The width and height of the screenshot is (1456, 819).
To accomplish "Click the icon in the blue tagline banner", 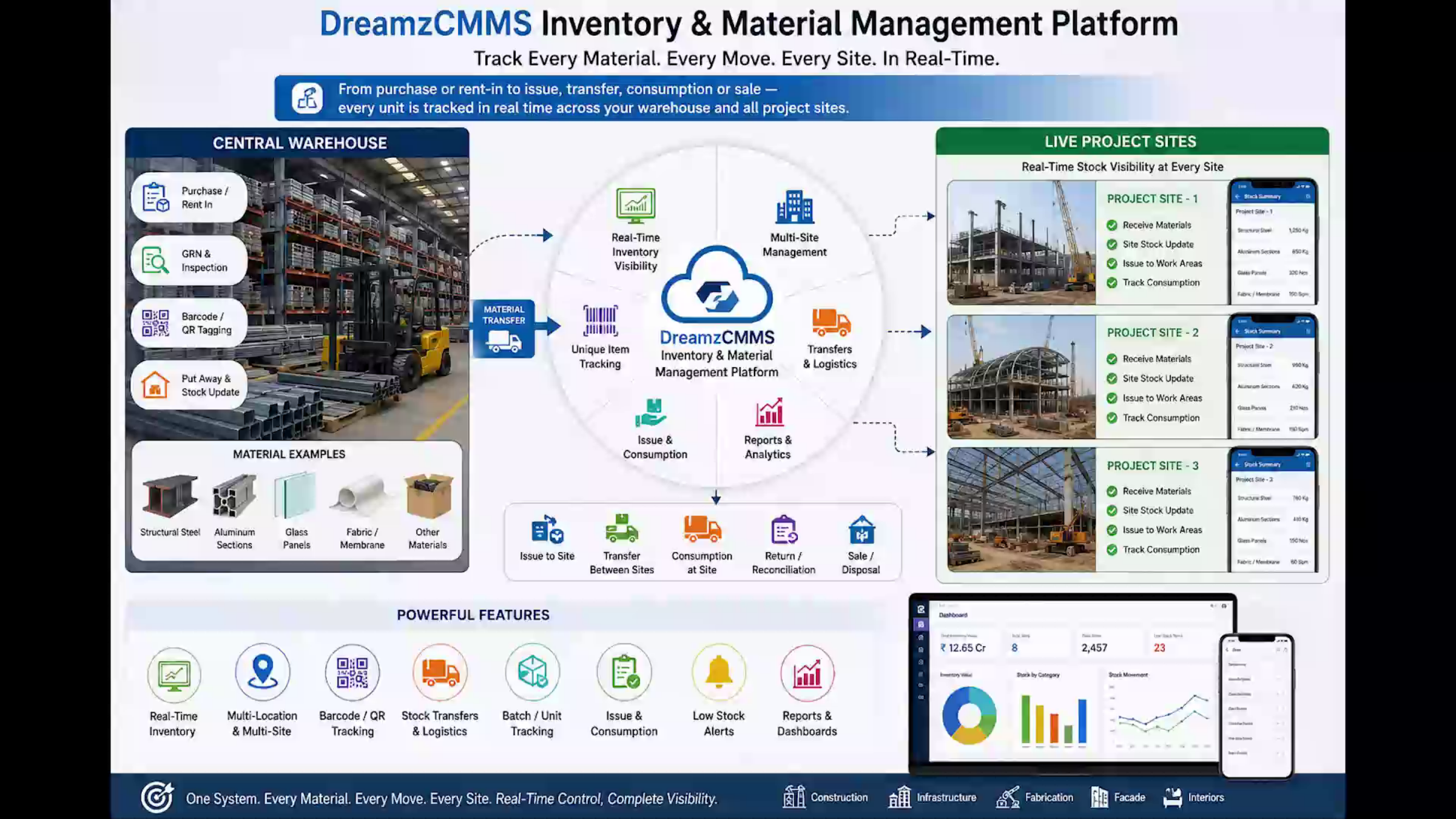I will tap(307, 98).
